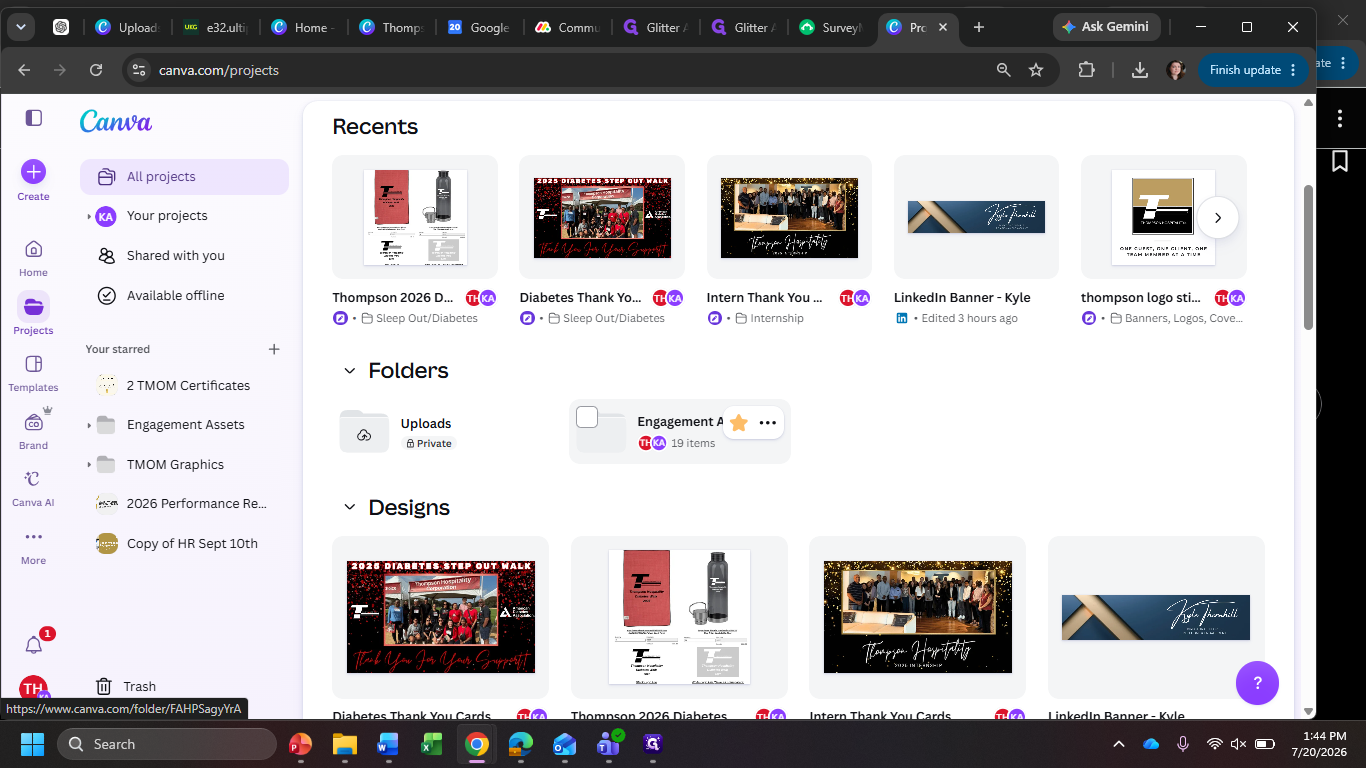Click the Canva logo
This screenshot has width=1366, height=768.
click(116, 122)
